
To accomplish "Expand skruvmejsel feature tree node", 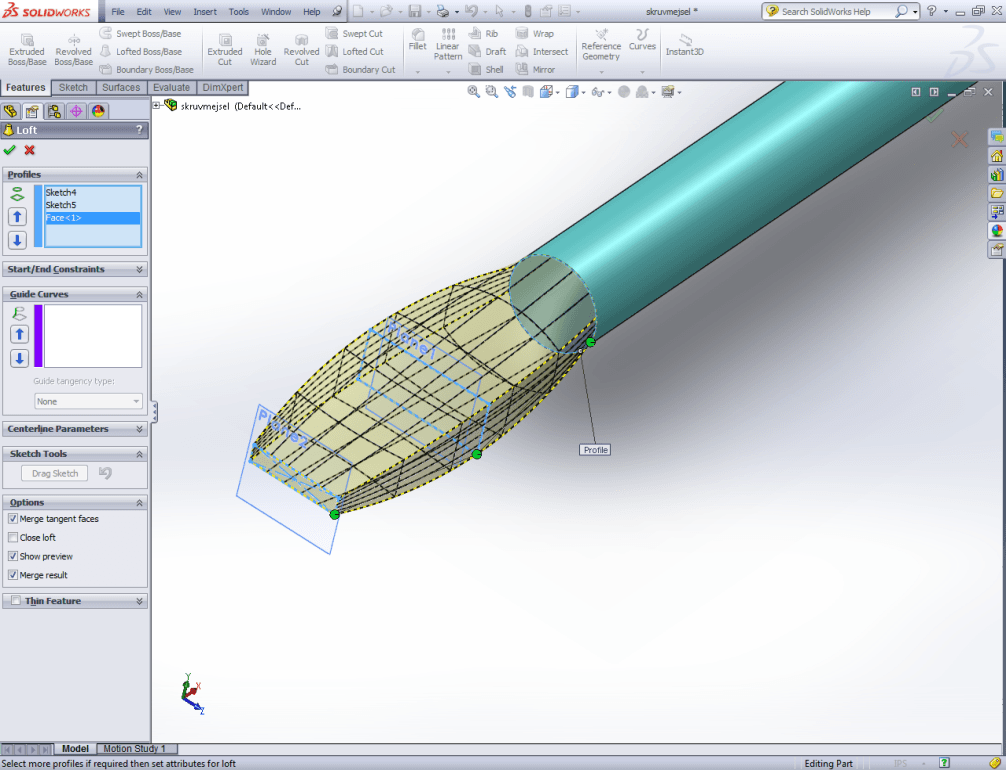I will (156, 106).
